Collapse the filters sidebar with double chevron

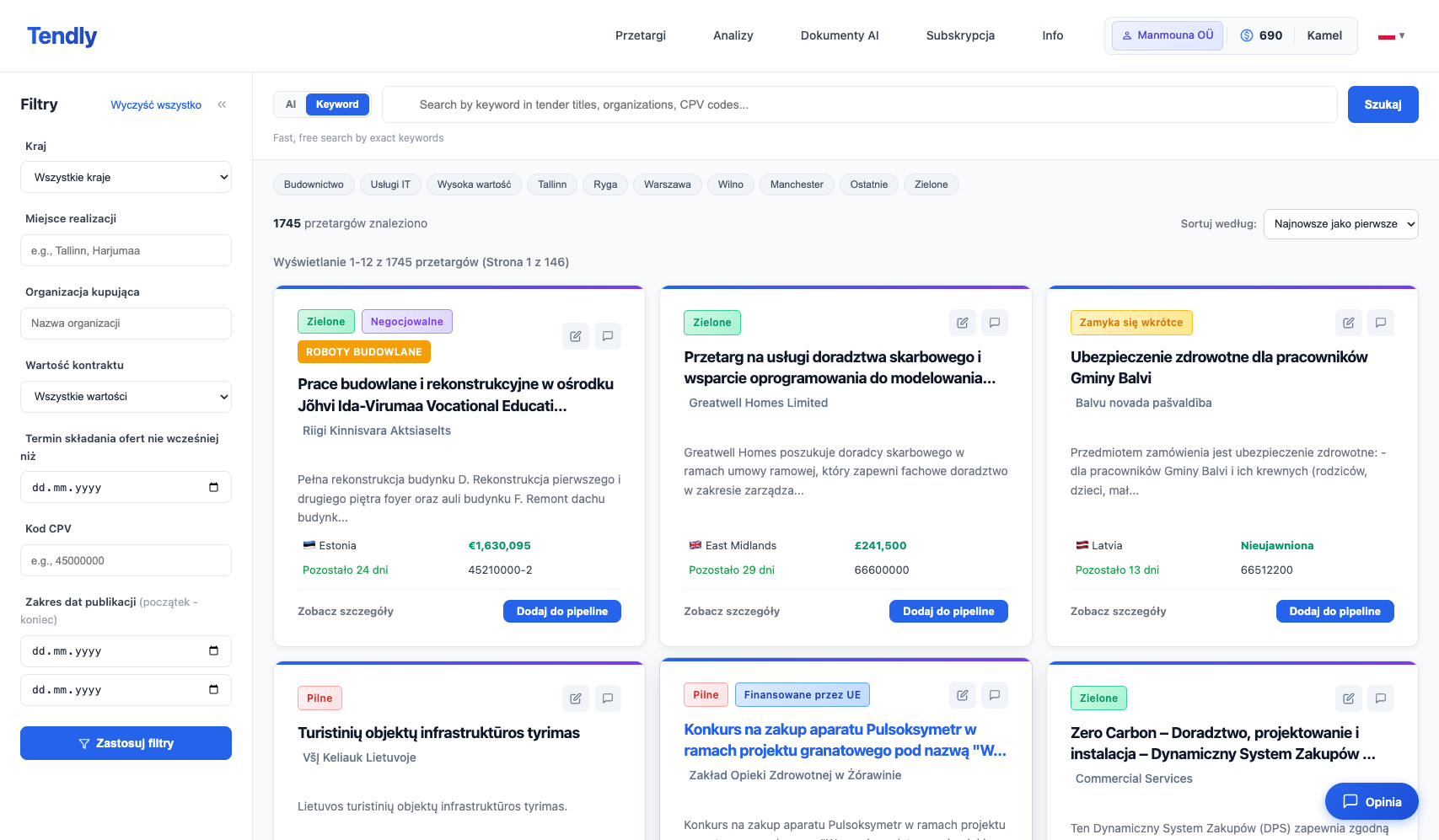click(x=222, y=104)
